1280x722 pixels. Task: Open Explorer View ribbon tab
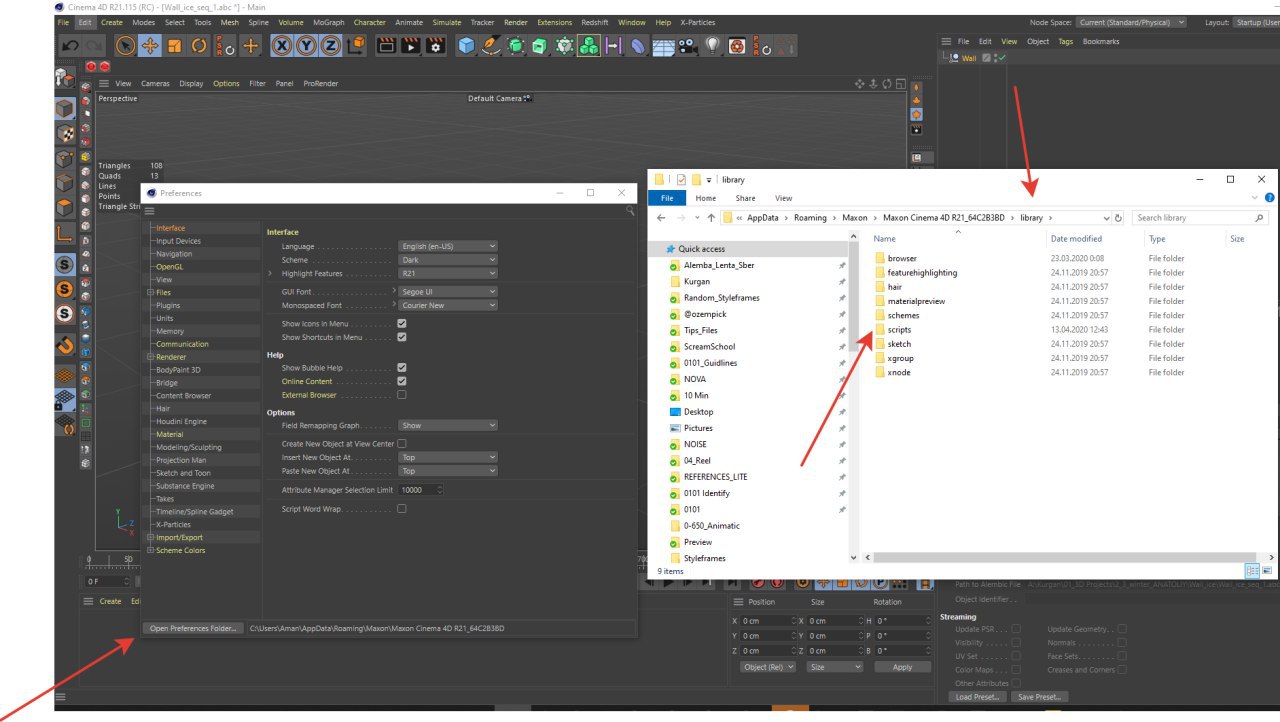pos(783,198)
